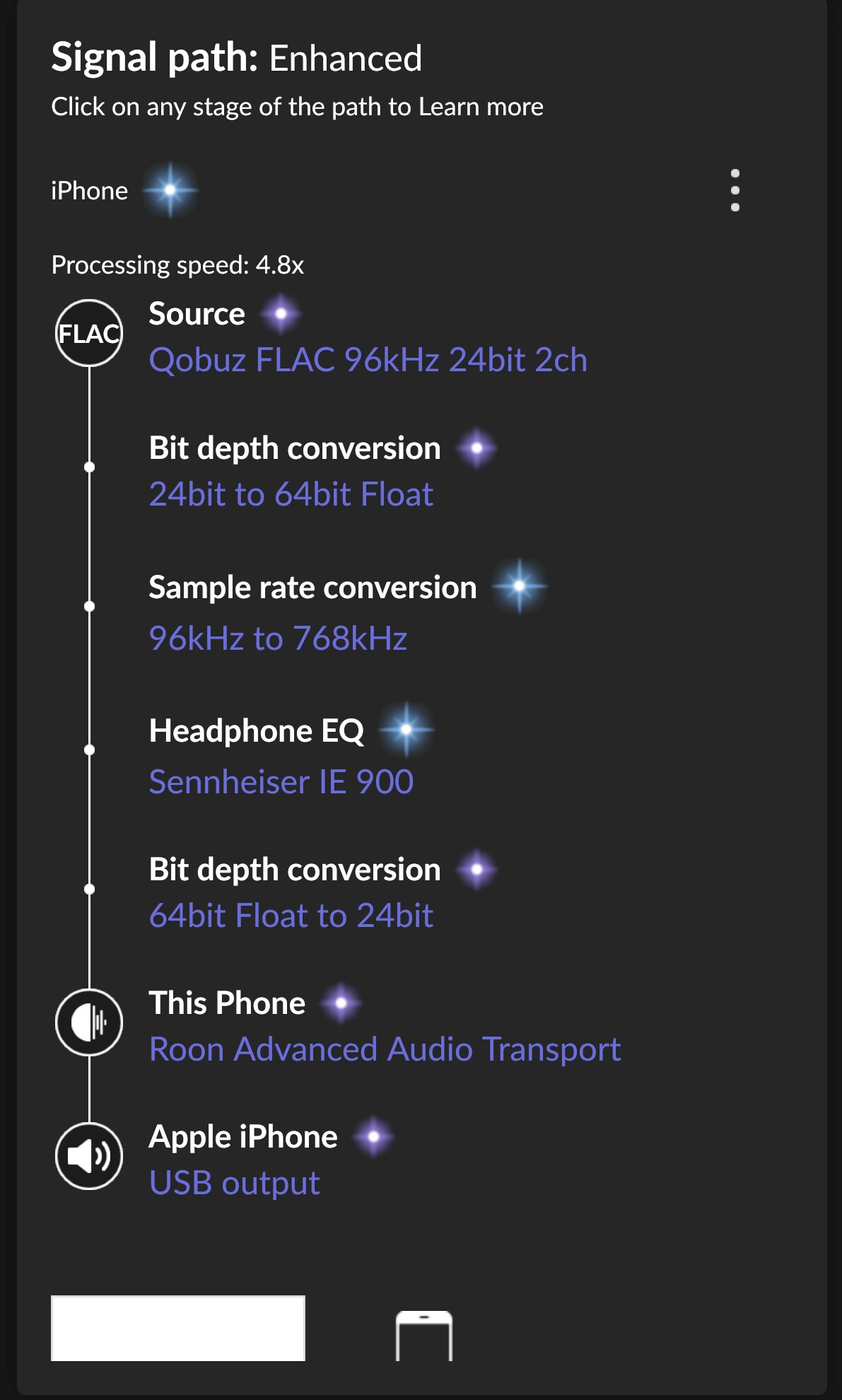Image resolution: width=842 pixels, height=1400 pixels.
Task: Open Roon Advanced Audio Transport info
Action: pos(385,1049)
